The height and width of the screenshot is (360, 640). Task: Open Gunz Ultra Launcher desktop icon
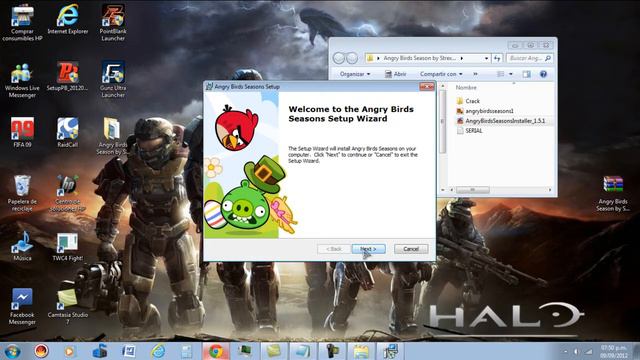tap(113, 80)
